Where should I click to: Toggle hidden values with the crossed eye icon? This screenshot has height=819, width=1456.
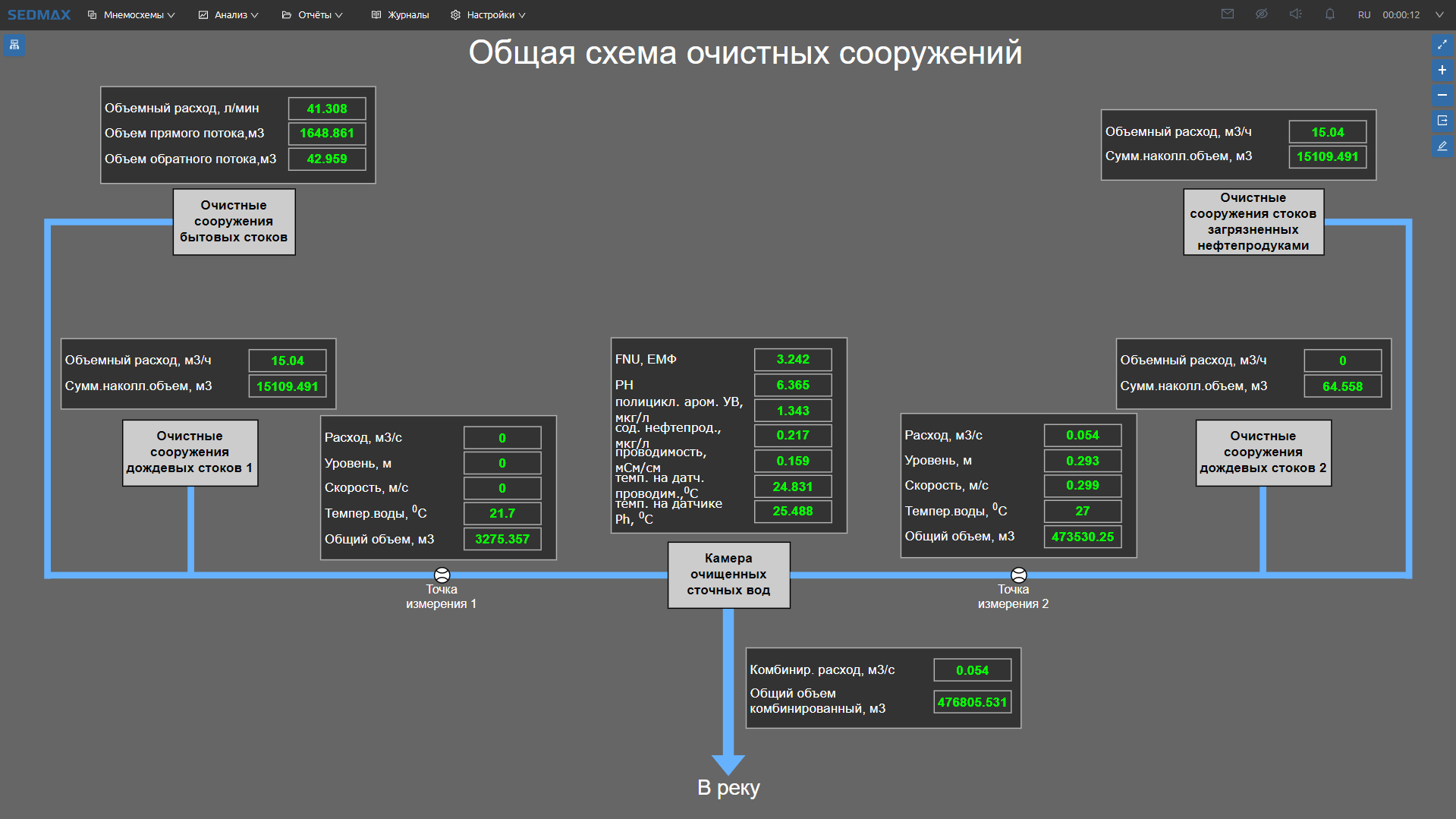point(1261,14)
